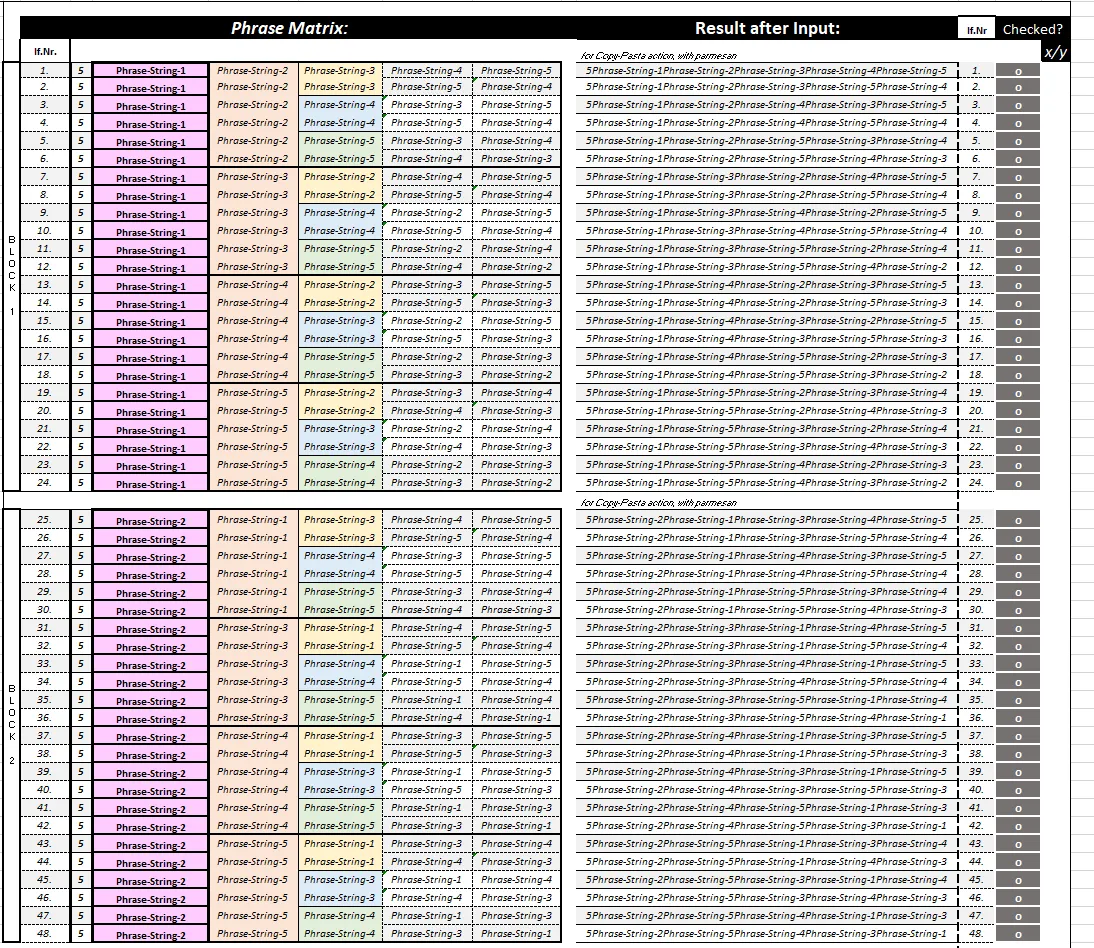This screenshot has height=948, width=1094.
Task: Select the result string for row 47
Action: (x=767, y=916)
